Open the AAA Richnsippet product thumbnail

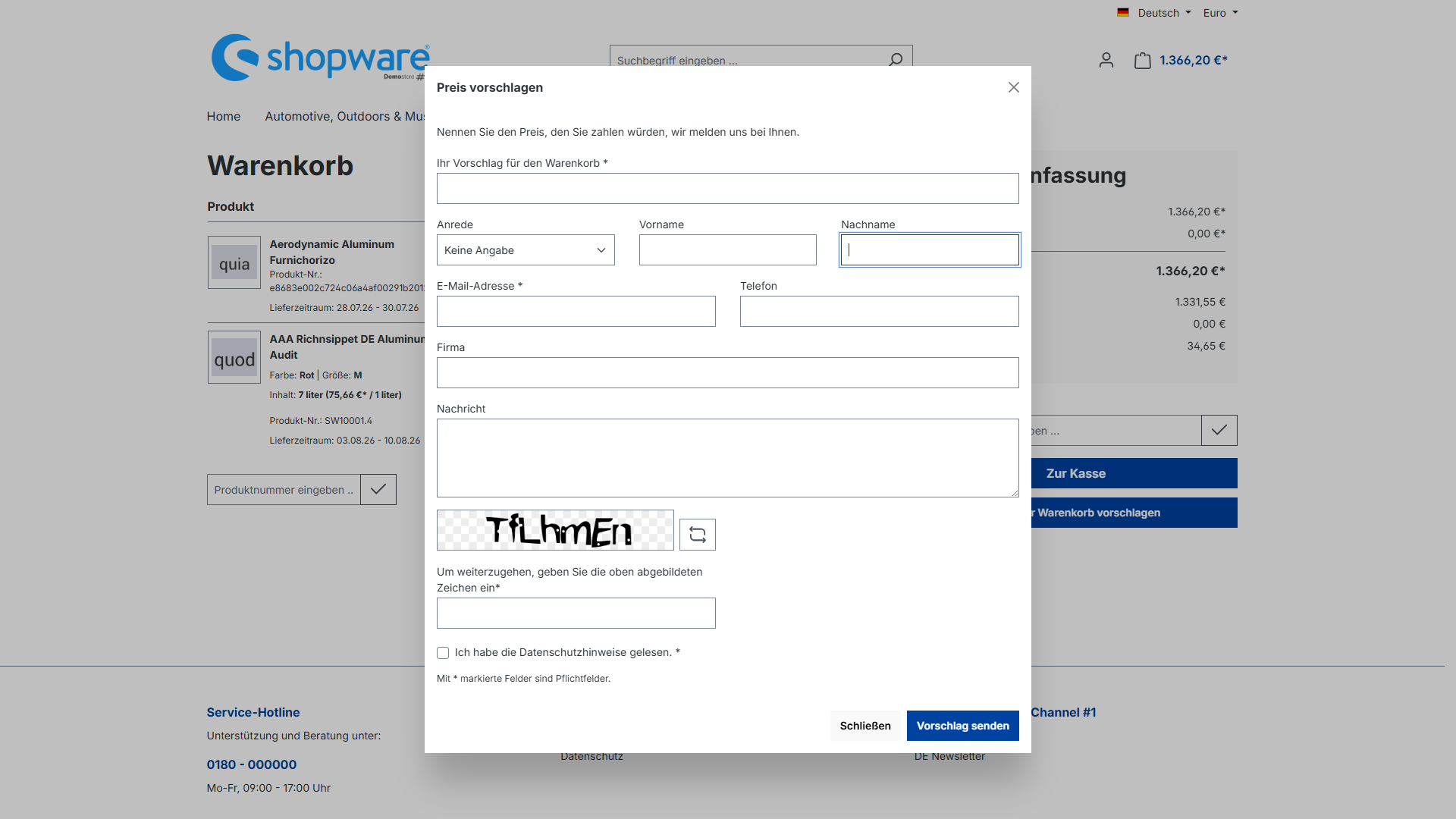pos(234,357)
